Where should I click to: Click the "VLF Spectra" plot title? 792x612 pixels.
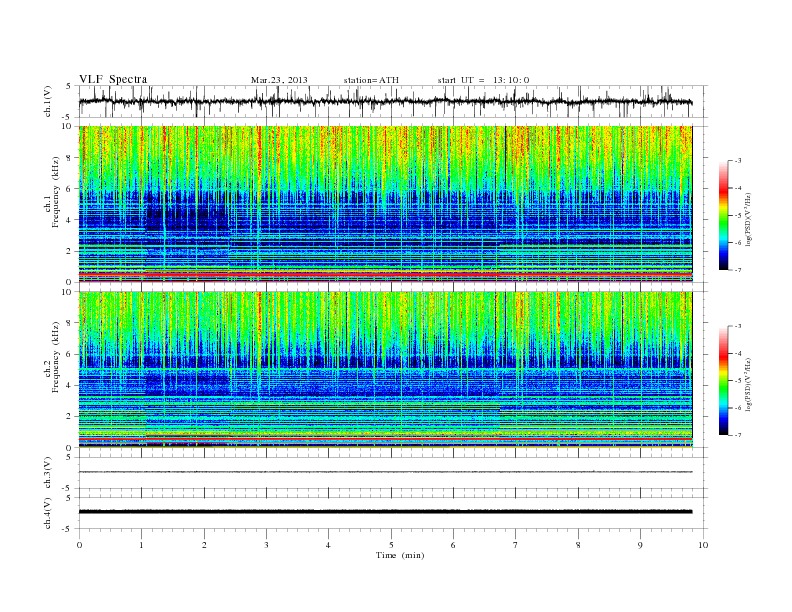pos(113,79)
